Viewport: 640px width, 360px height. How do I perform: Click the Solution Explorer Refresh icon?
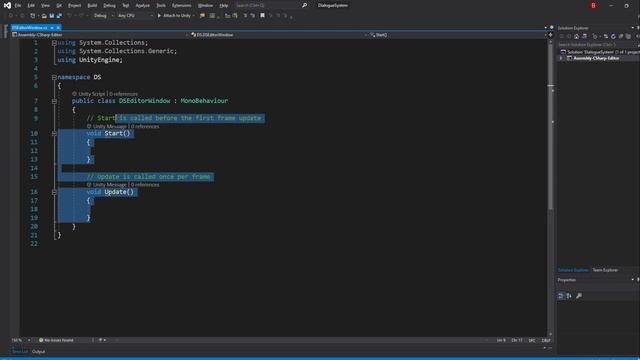pos(613,36)
